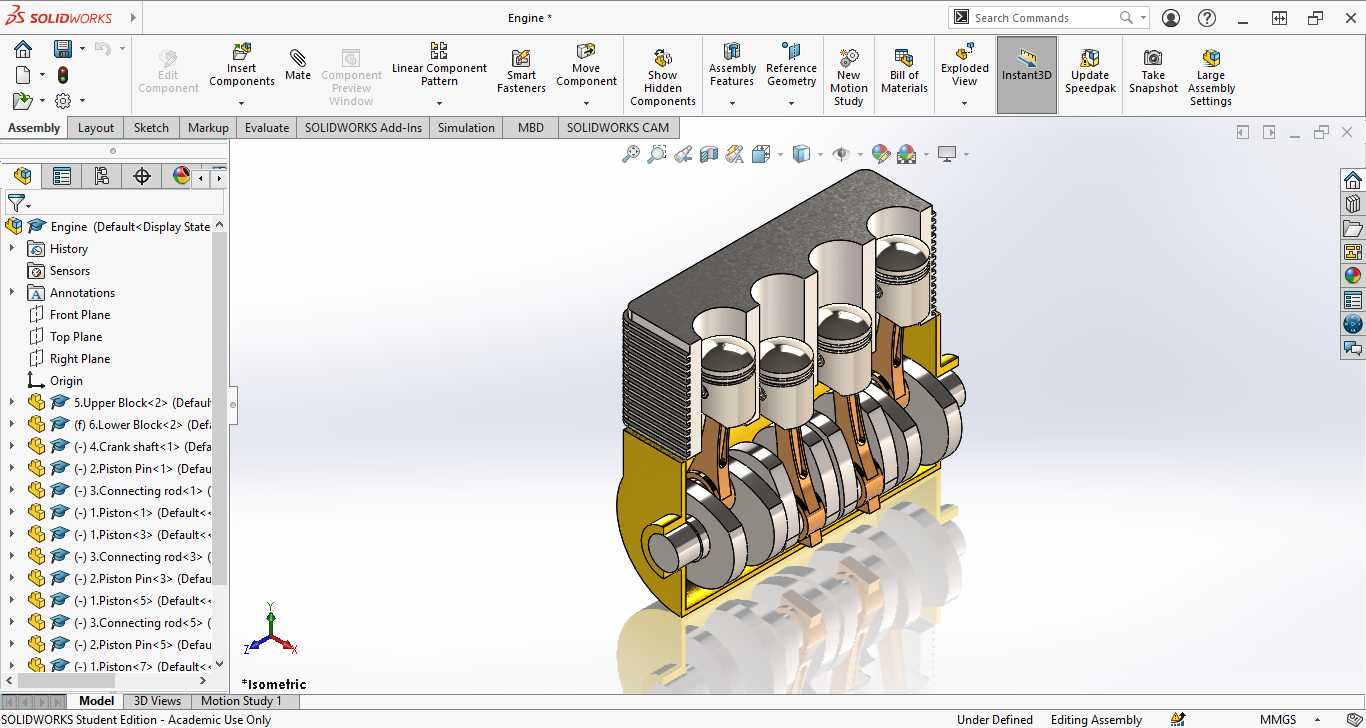
Task: Click the Previous View icon
Action: click(683, 154)
